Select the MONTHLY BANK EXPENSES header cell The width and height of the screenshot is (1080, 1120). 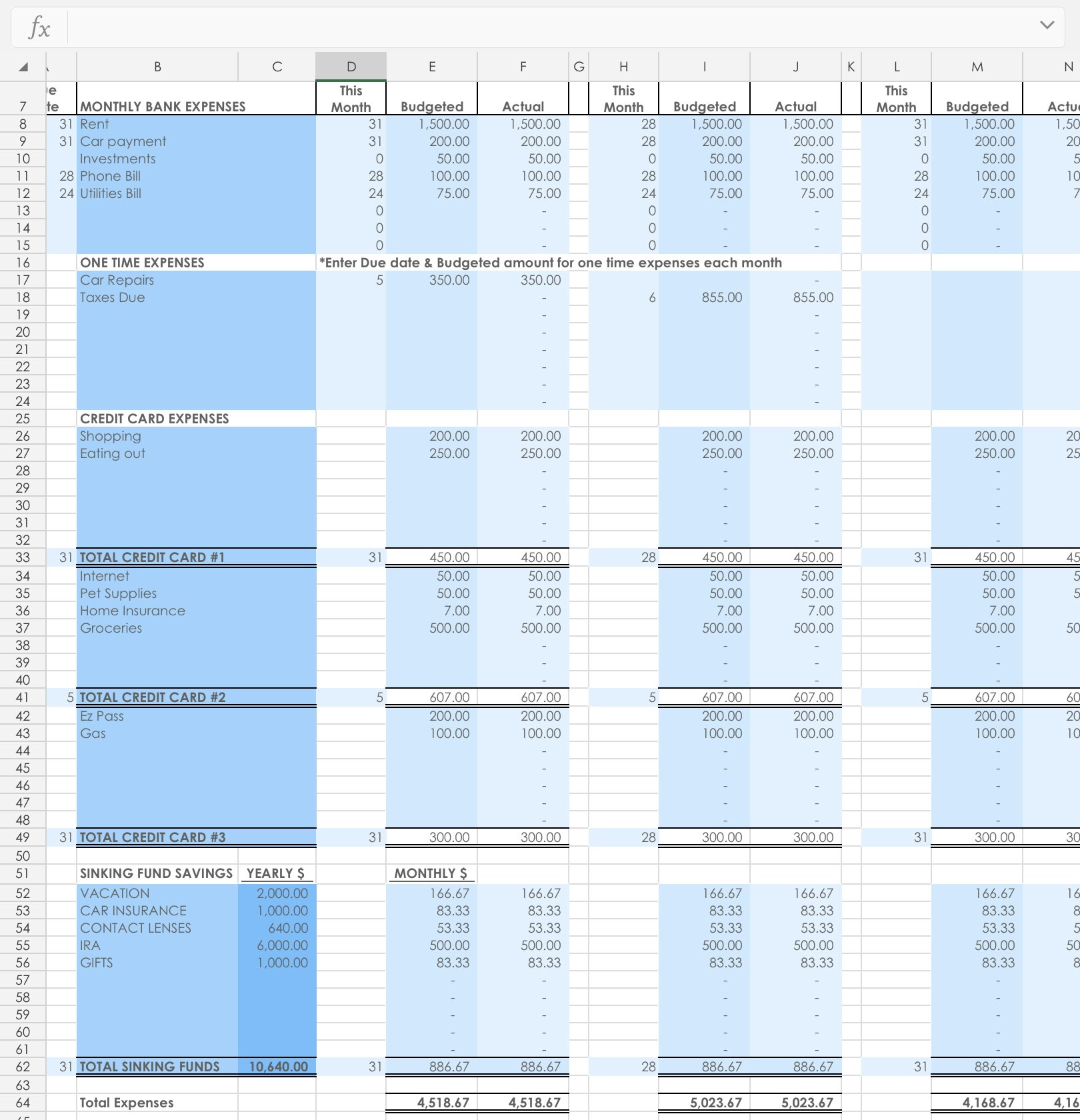(x=162, y=106)
